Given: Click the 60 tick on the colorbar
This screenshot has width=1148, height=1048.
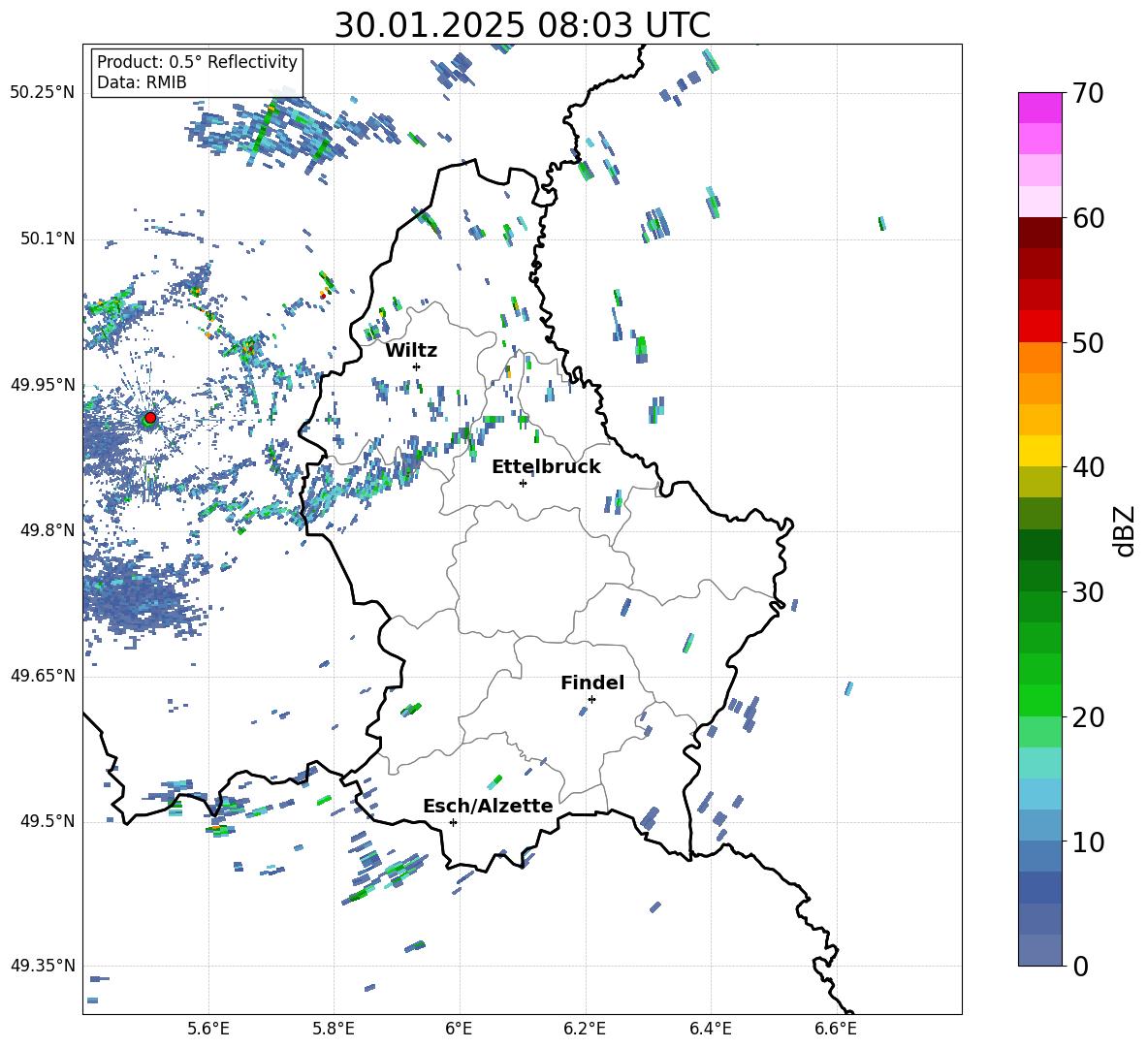Looking at the screenshot, I should 1087,218.
